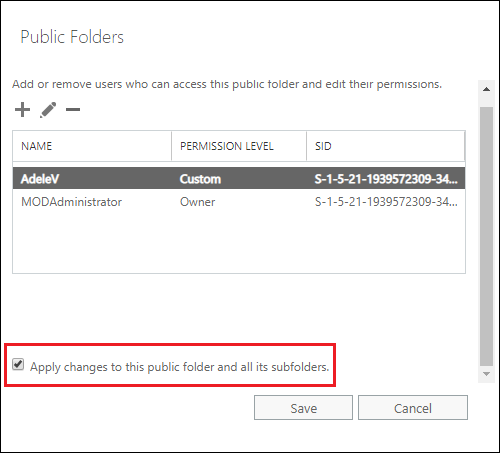The image size is (500, 453).
Task: Click the vertical scrollbar thumb
Action: point(486,236)
